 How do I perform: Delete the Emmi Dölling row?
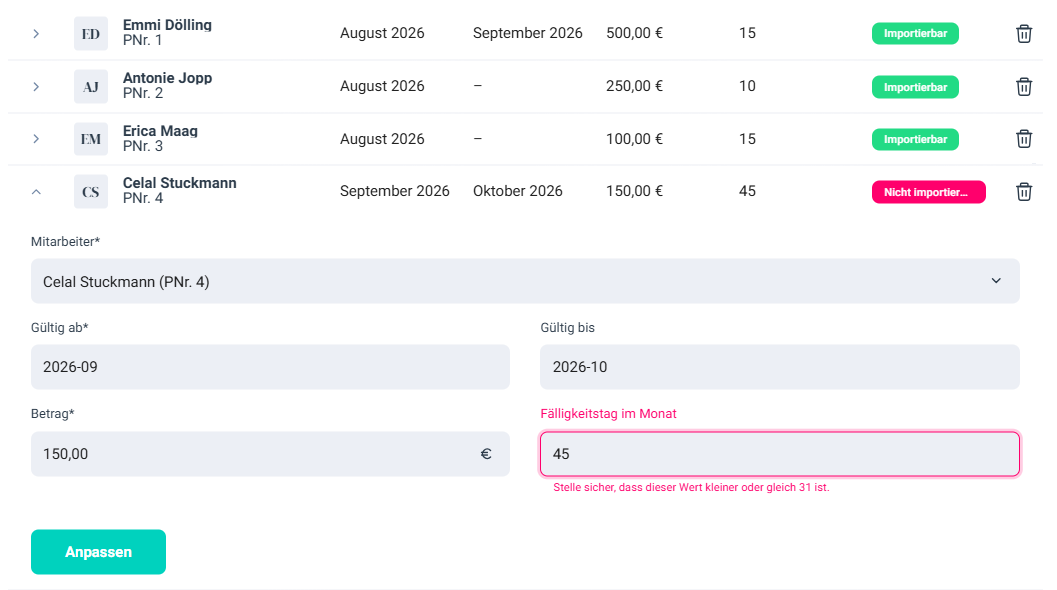pos(1023,34)
